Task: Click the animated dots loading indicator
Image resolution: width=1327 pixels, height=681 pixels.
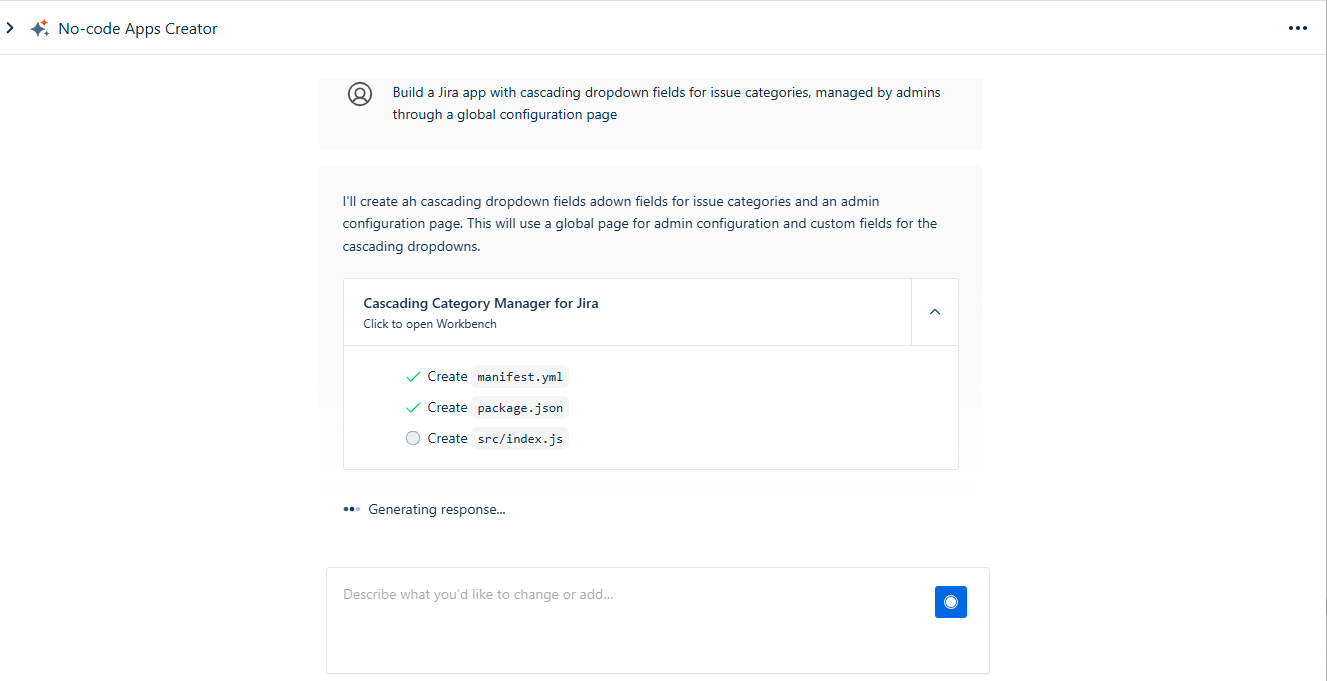Action: coord(351,509)
